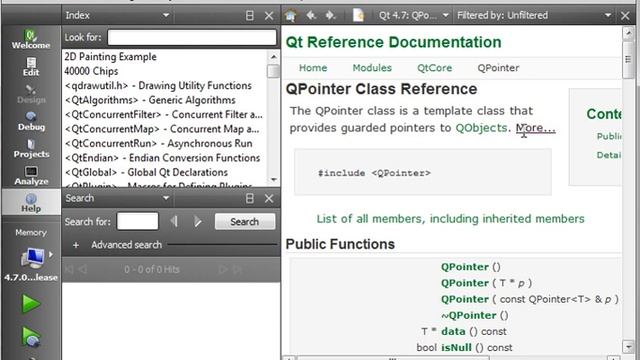640x360 pixels.
Task: Select <QtEndian> Endian Conversion Functions entry
Action: 162,158
